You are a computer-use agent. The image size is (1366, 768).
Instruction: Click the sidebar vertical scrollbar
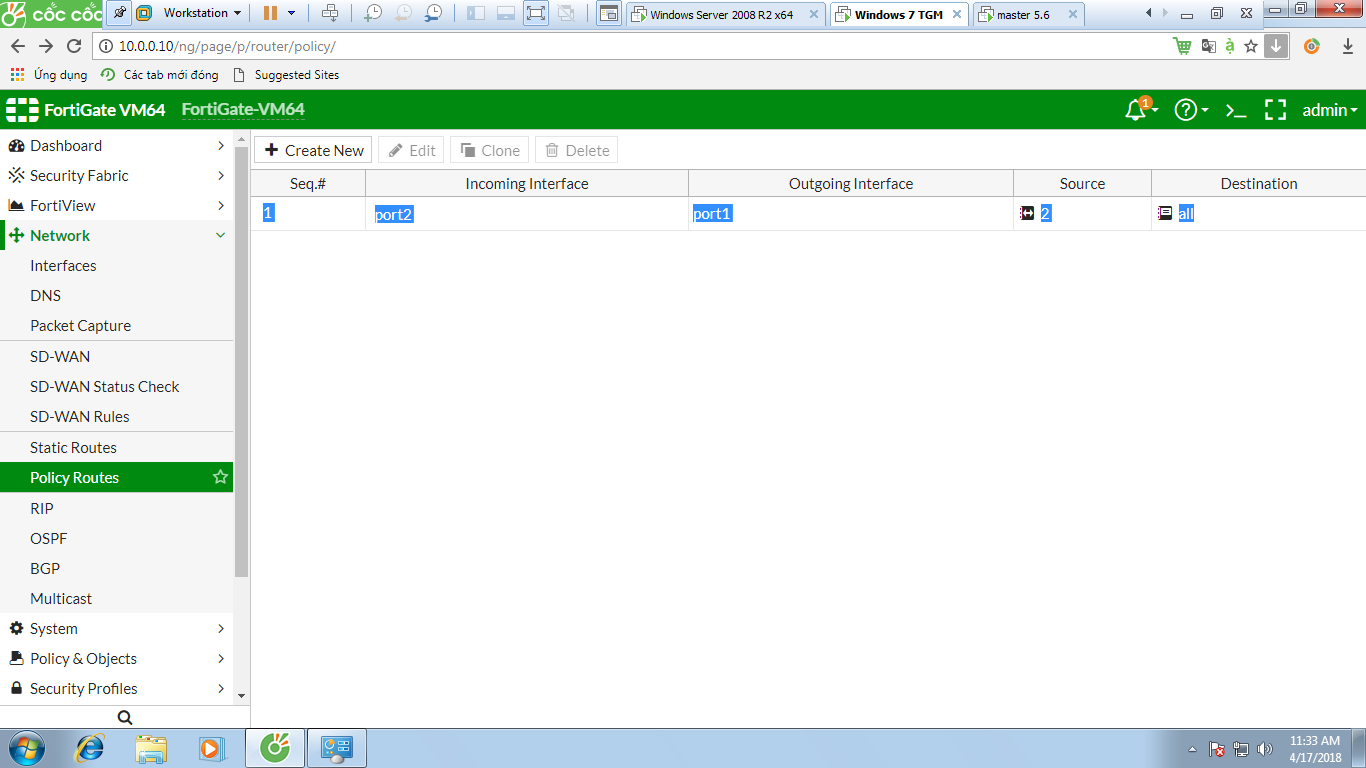click(x=241, y=360)
